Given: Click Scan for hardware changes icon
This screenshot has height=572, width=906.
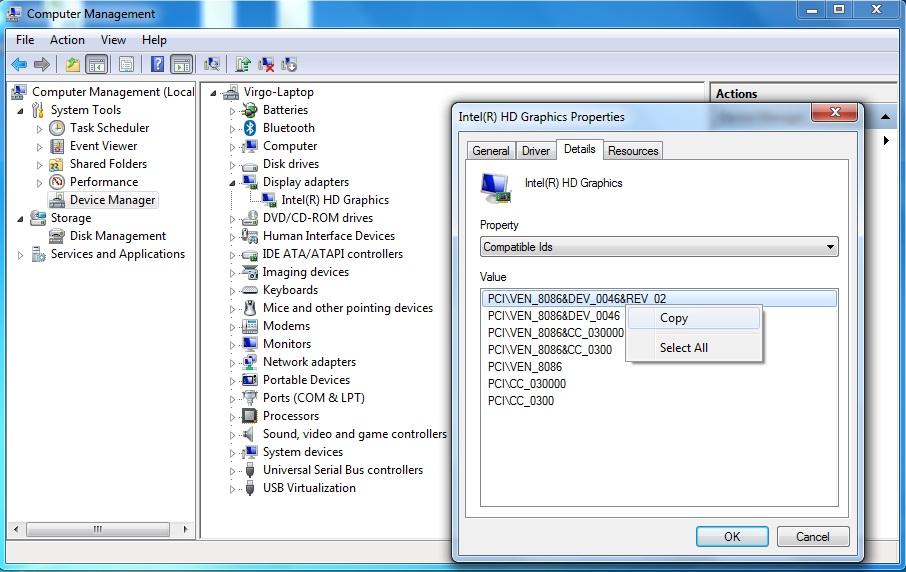Looking at the screenshot, I should coord(212,64).
